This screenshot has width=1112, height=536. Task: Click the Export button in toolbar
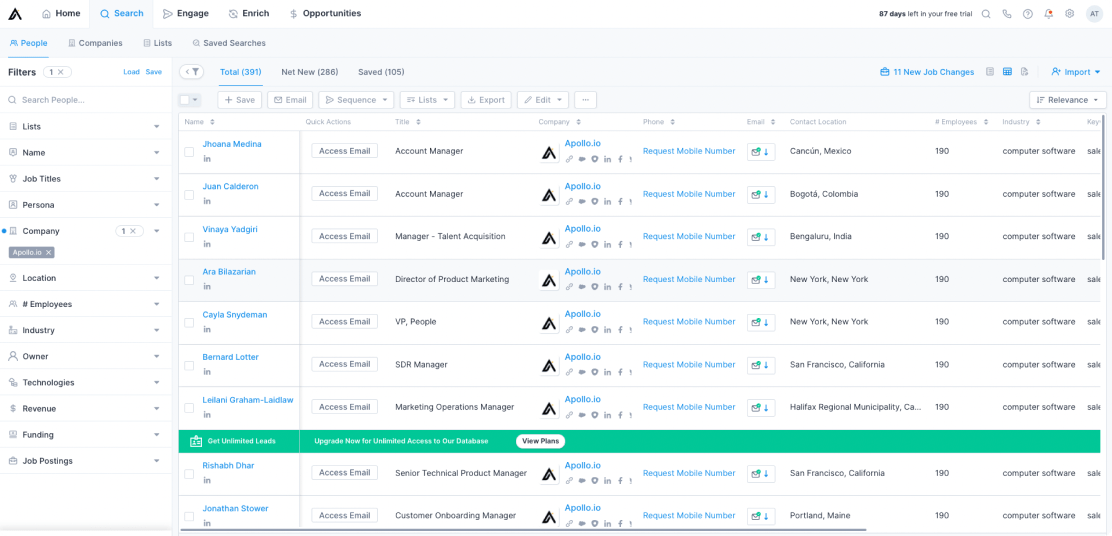[486, 100]
